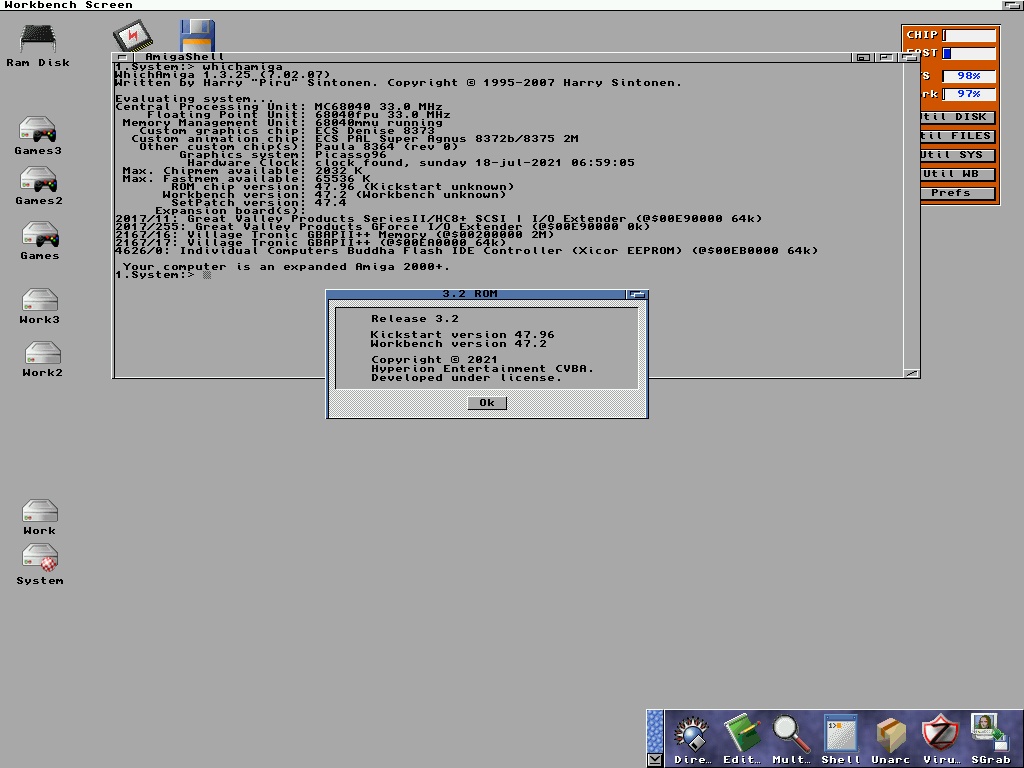Image resolution: width=1024 pixels, height=768 pixels.
Task: Click the Util DISK button
Action: tap(957, 117)
